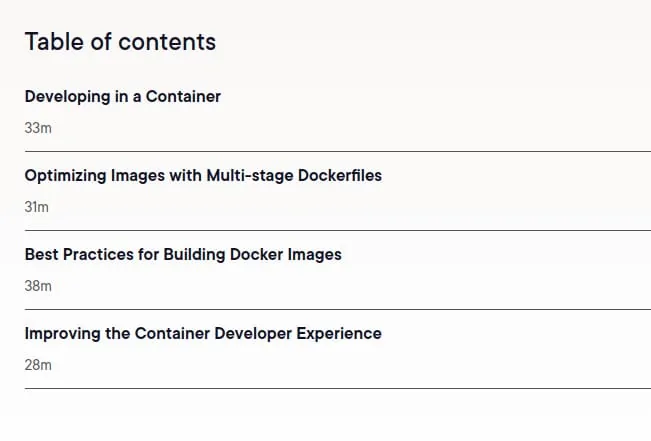Click the divider line below 31m
Image resolution: width=651 pixels, height=441 pixels.
click(338, 230)
